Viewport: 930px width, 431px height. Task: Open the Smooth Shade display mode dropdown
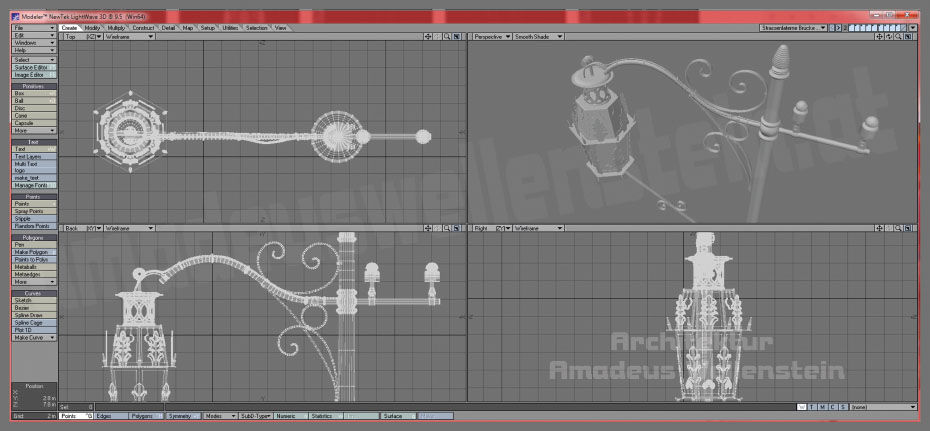click(x=538, y=37)
